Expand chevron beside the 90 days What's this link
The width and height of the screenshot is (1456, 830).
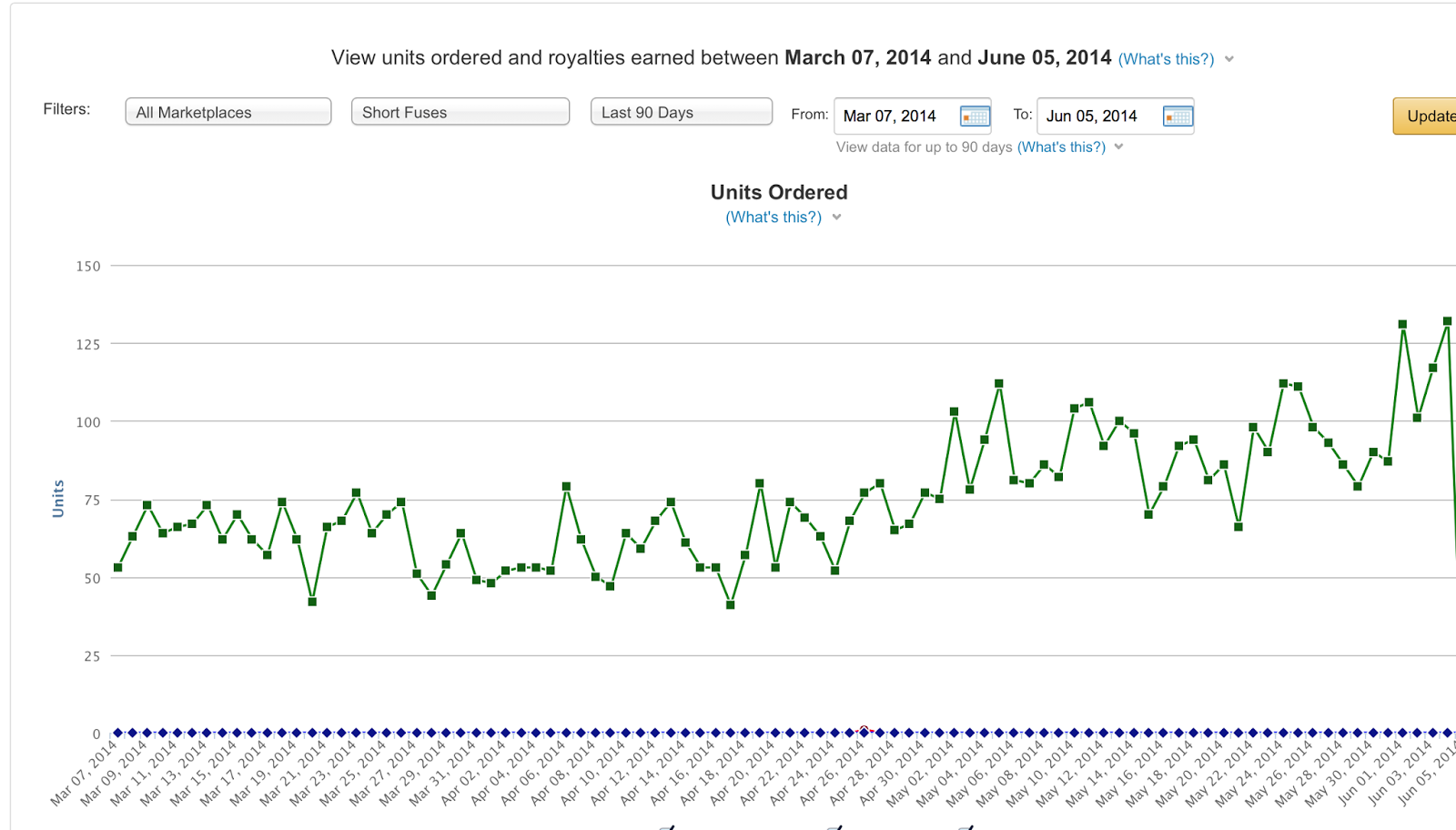pyautogui.click(x=1119, y=147)
